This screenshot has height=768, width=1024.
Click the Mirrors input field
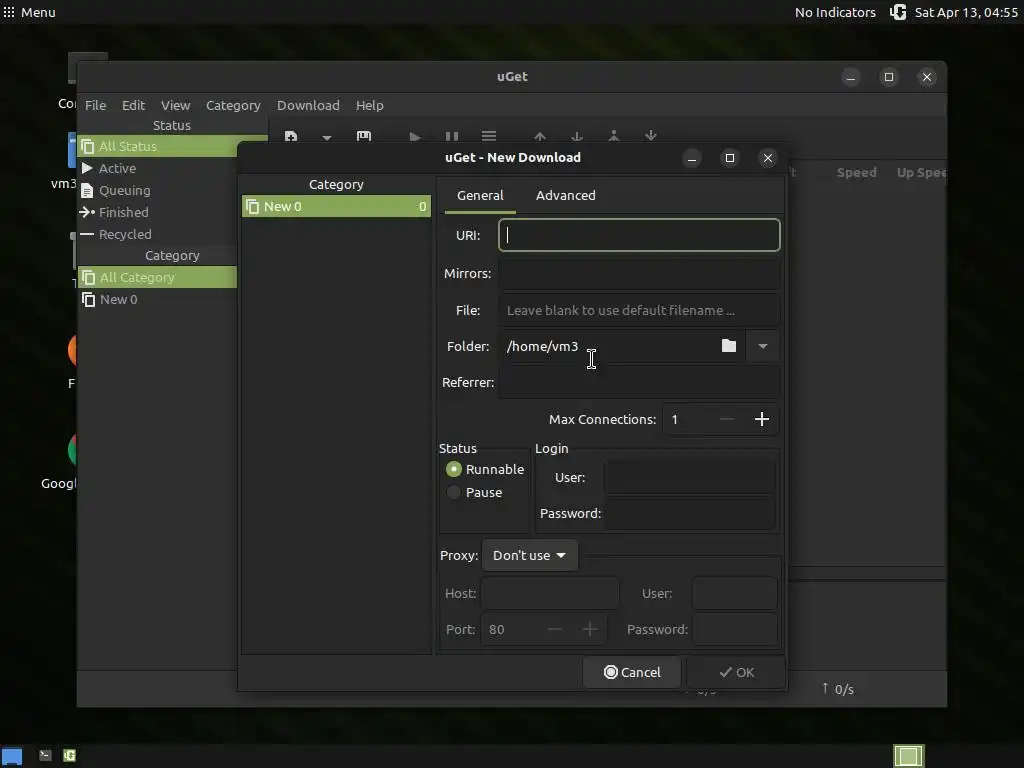click(639, 273)
